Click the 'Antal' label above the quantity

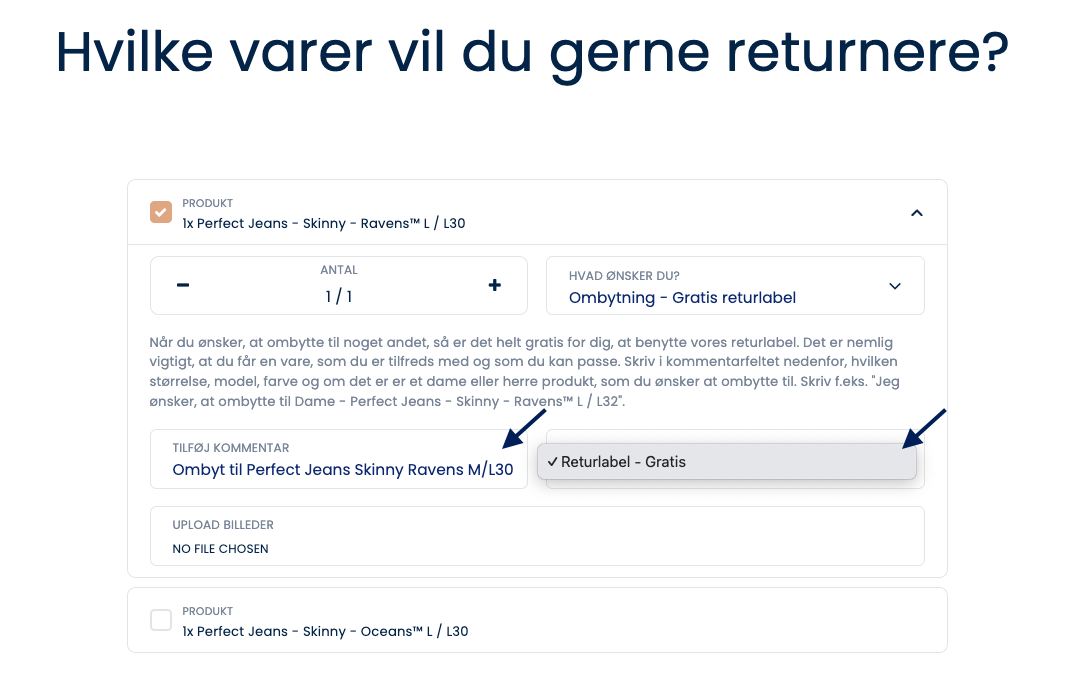pyautogui.click(x=339, y=270)
